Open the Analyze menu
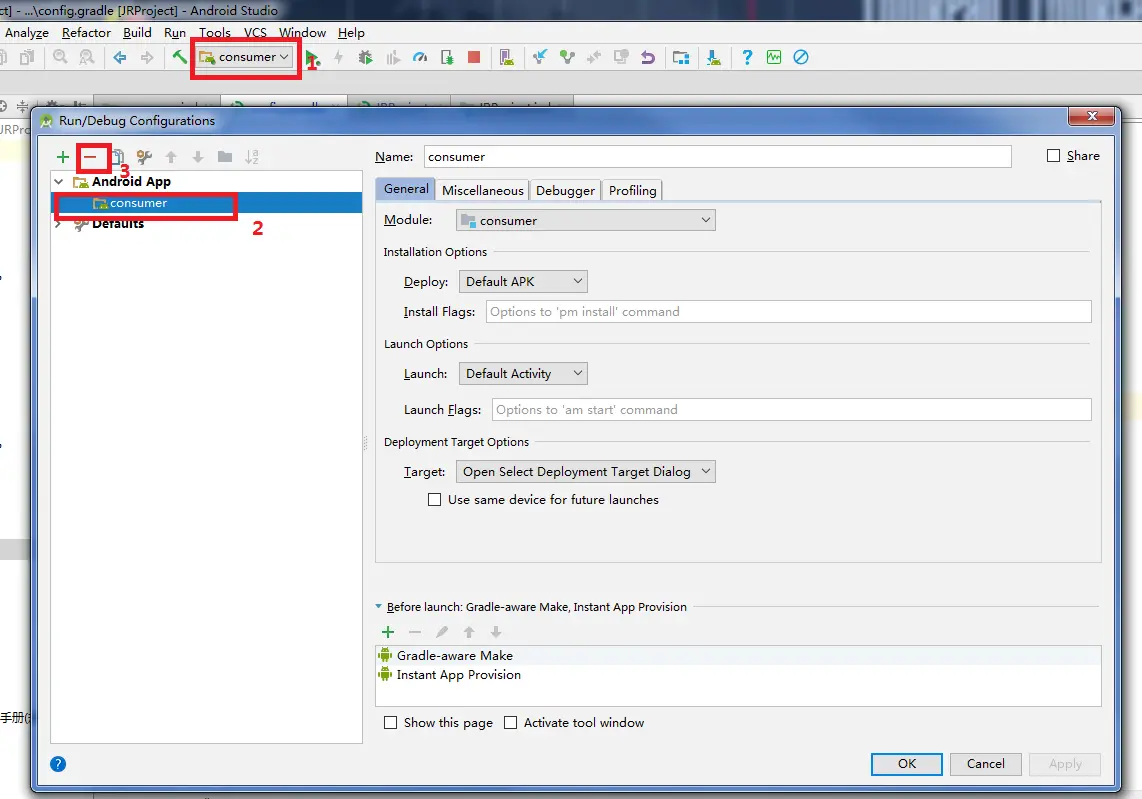Image resolution: width=1142 pixels, height=799 pixels. [x=27, y=33]
